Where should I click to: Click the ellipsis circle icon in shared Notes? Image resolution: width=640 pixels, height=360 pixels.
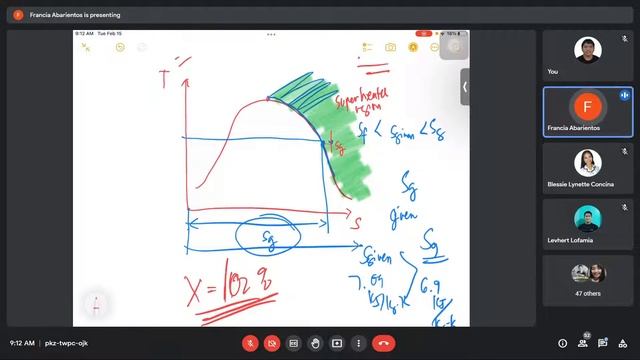[435, 47]
